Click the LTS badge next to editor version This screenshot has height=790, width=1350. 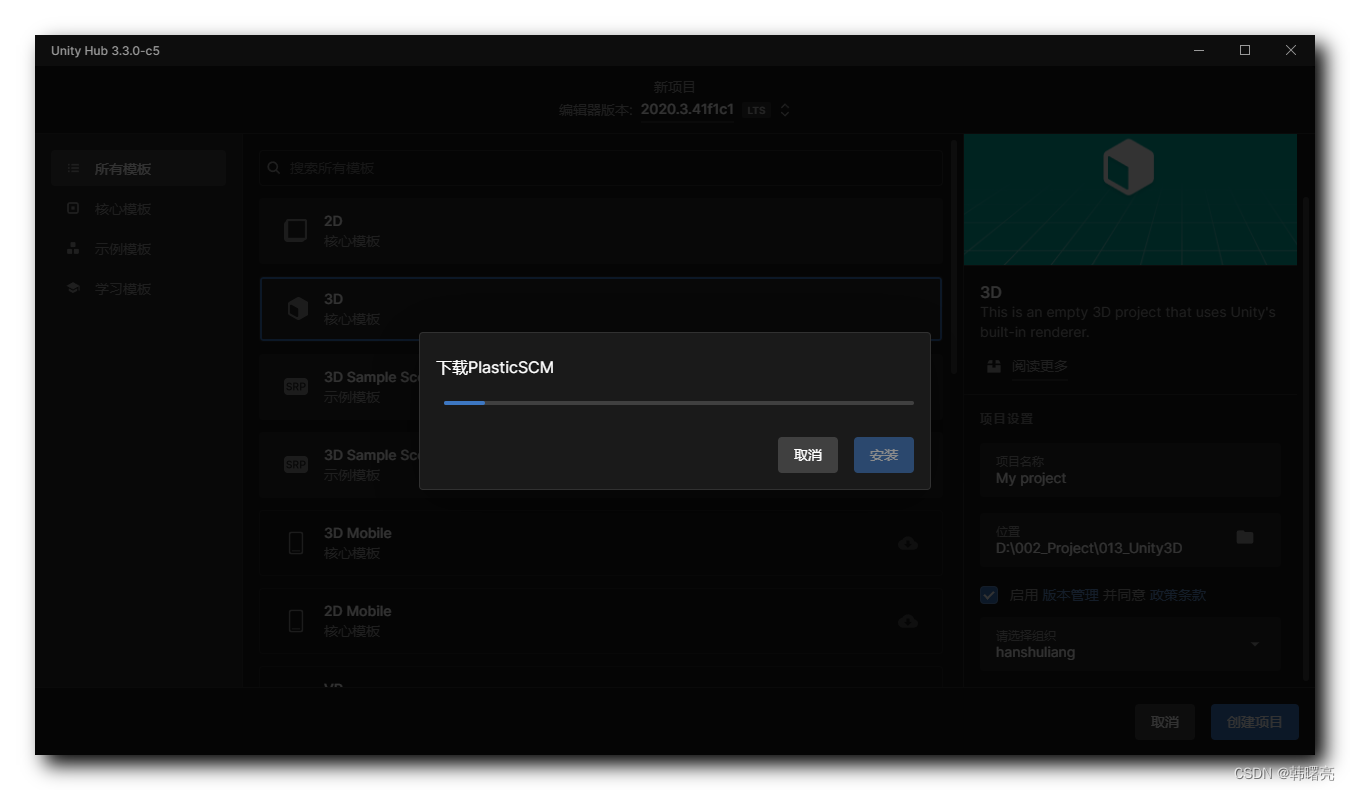point(756,110)
